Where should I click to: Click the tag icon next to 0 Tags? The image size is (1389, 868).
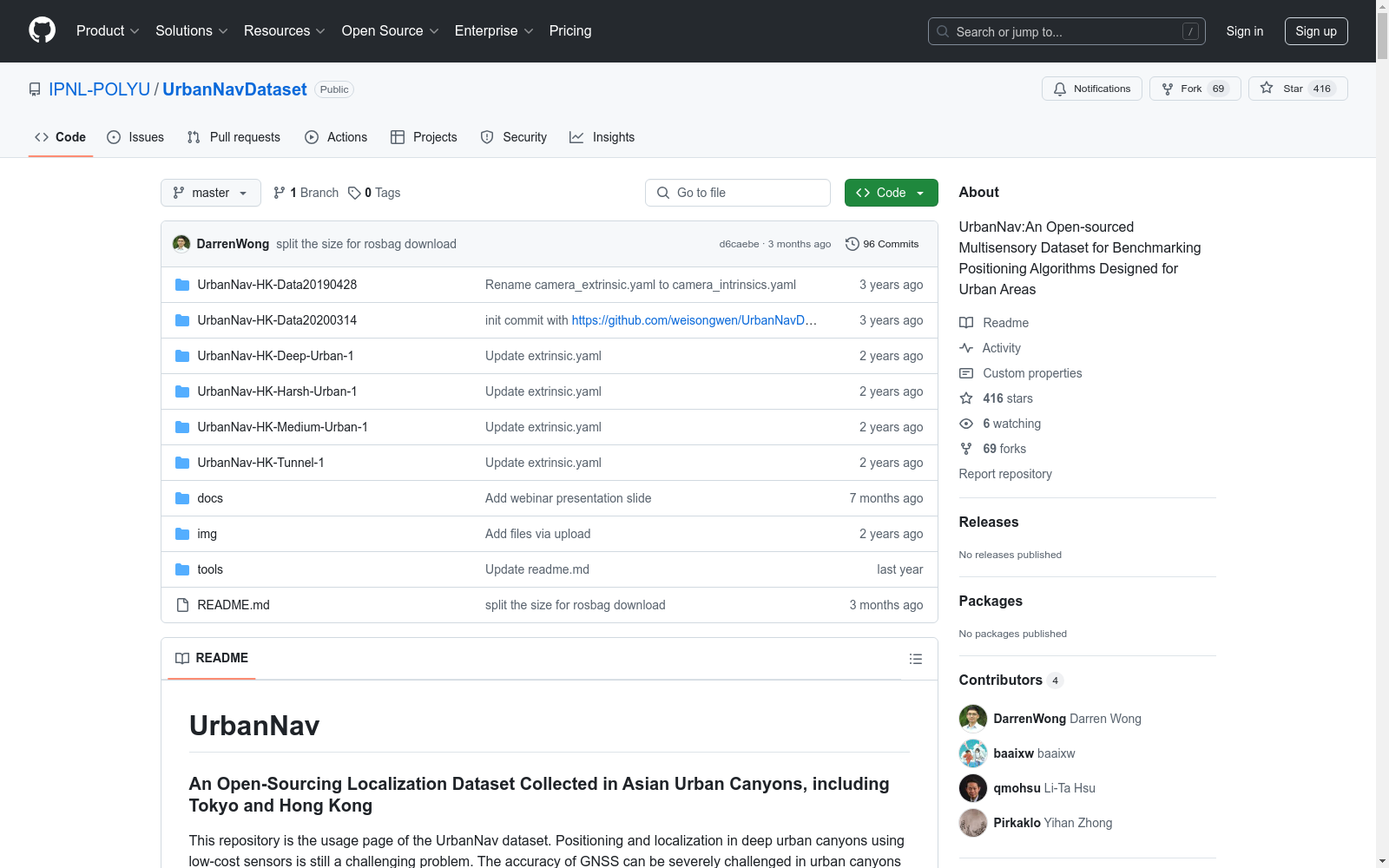pyautogui.click(x=354, y=193)
